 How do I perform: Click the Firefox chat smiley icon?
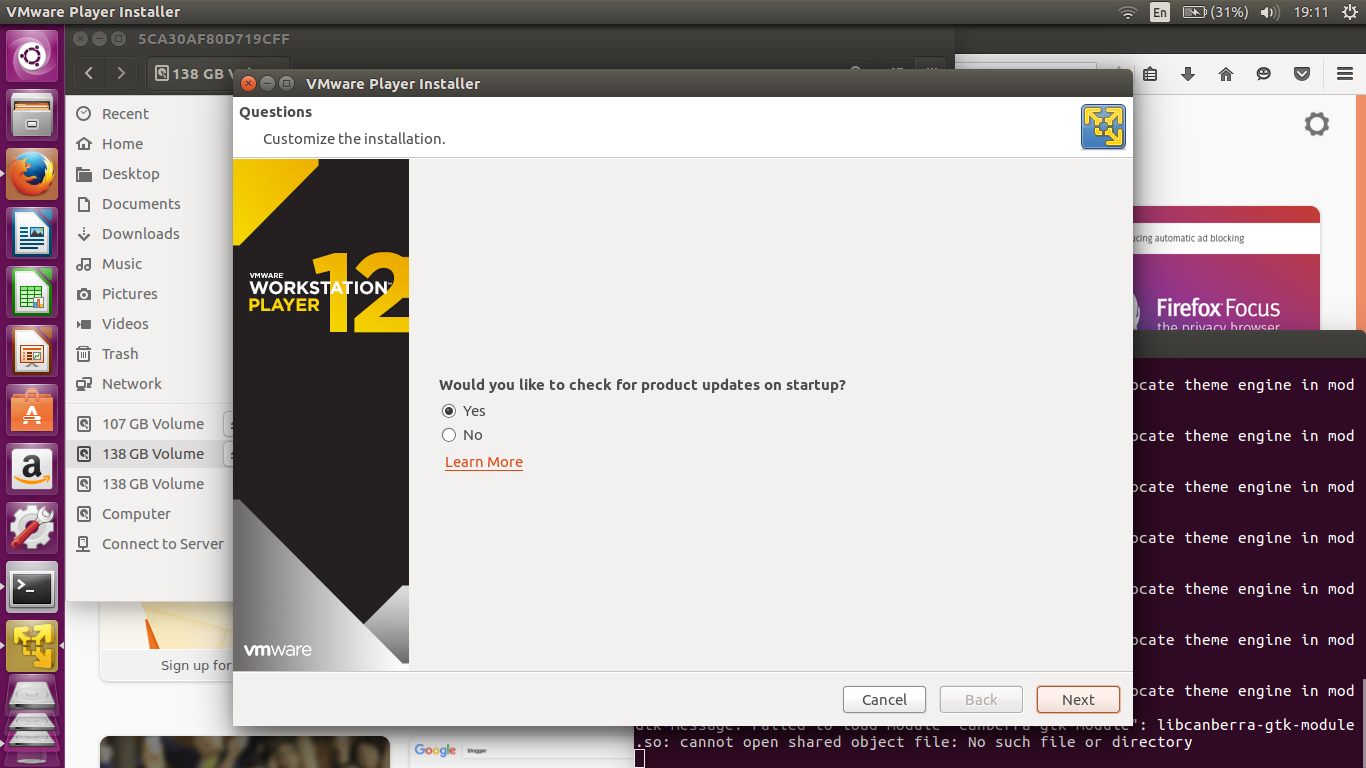pos(1264,74)
